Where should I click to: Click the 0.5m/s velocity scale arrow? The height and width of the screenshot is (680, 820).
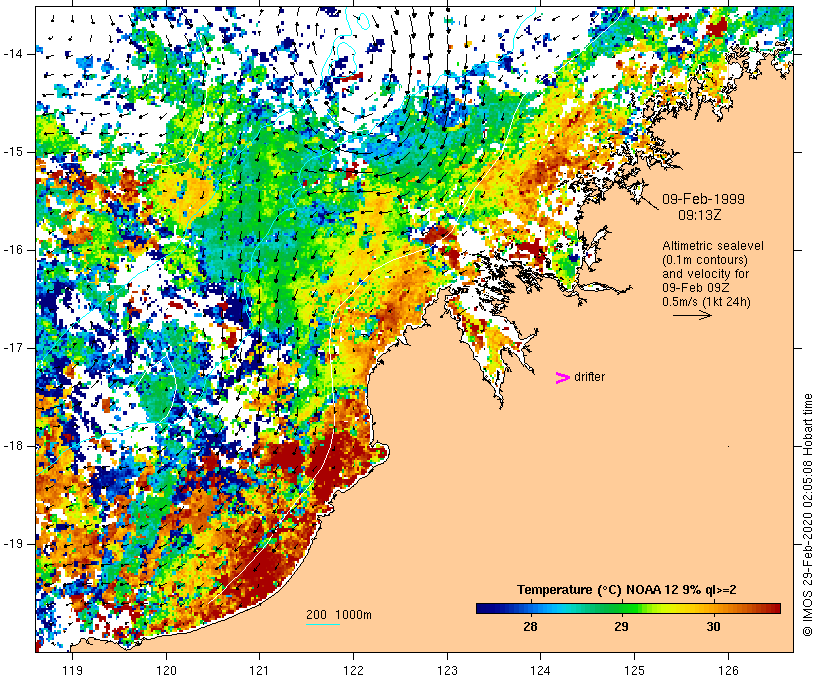692,315
